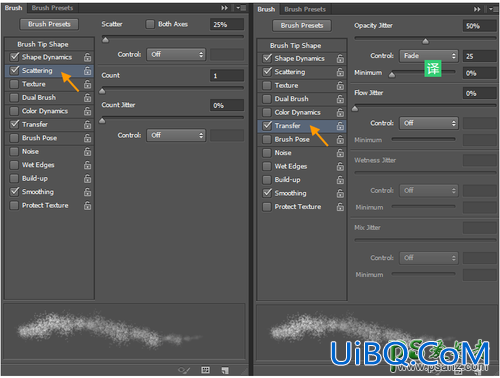
Task: Toggle brush preview eye icon at panel bottom
Action: coord(184,370)
